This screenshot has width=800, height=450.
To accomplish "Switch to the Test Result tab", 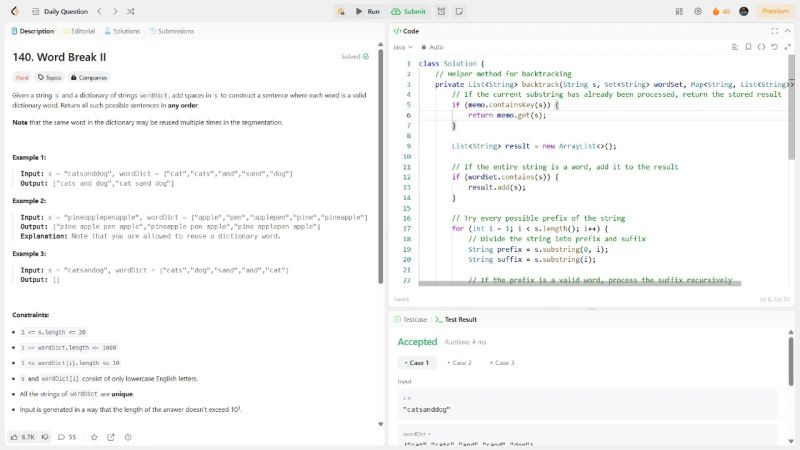I will (456, 319).
